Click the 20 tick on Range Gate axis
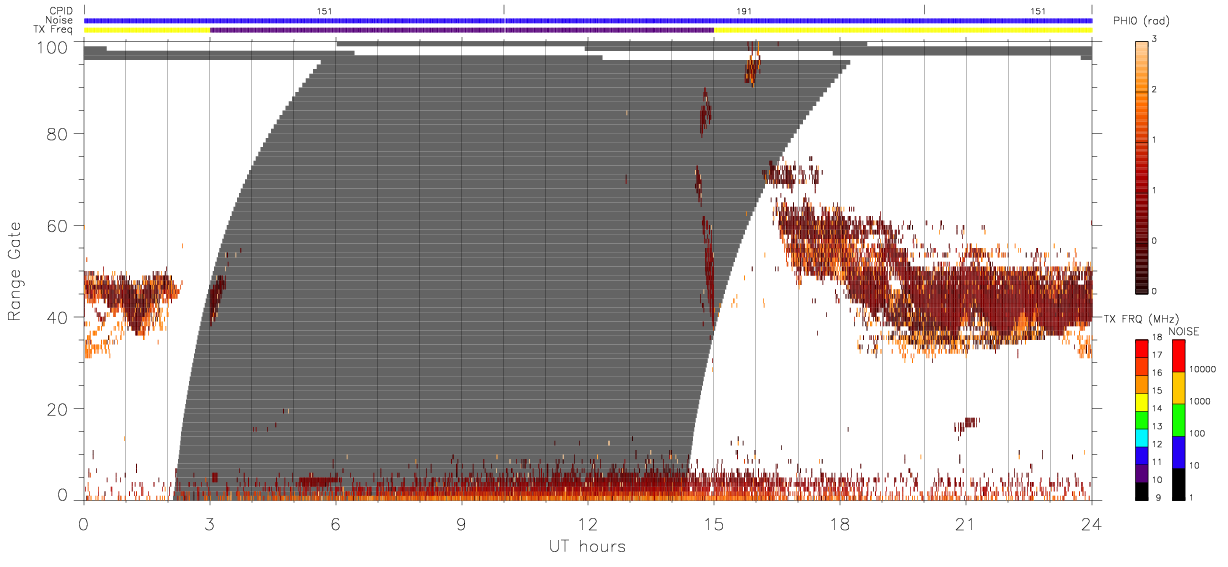Screen dimensions: 1228x567 coord(56,409)
